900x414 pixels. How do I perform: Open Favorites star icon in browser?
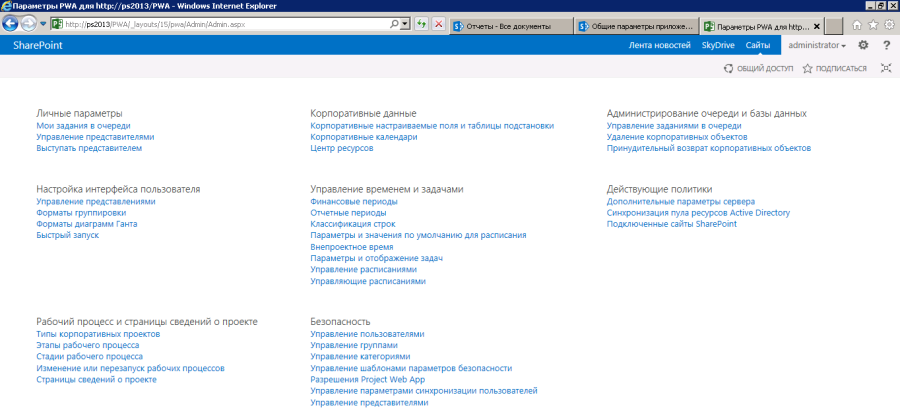click(x=873, y=25)
